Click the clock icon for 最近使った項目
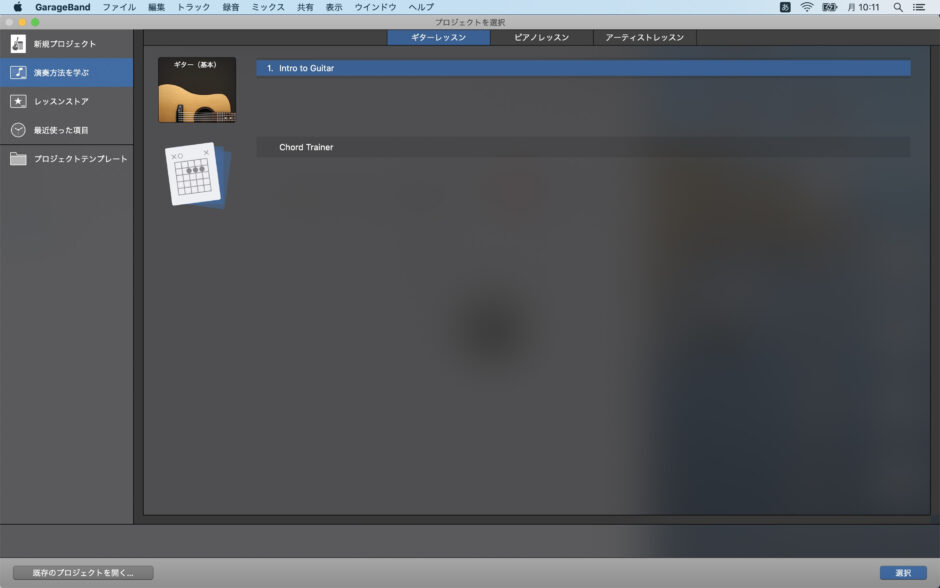Image resolution: width=940 pixels, height=588 pixels. click(18, 130)
